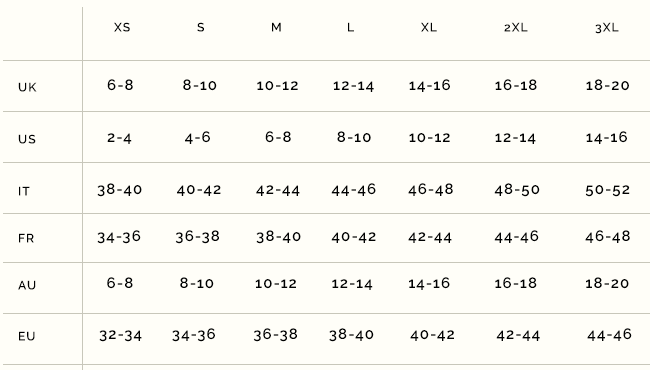
Task: Click the US row label
Action: [27, 139]
